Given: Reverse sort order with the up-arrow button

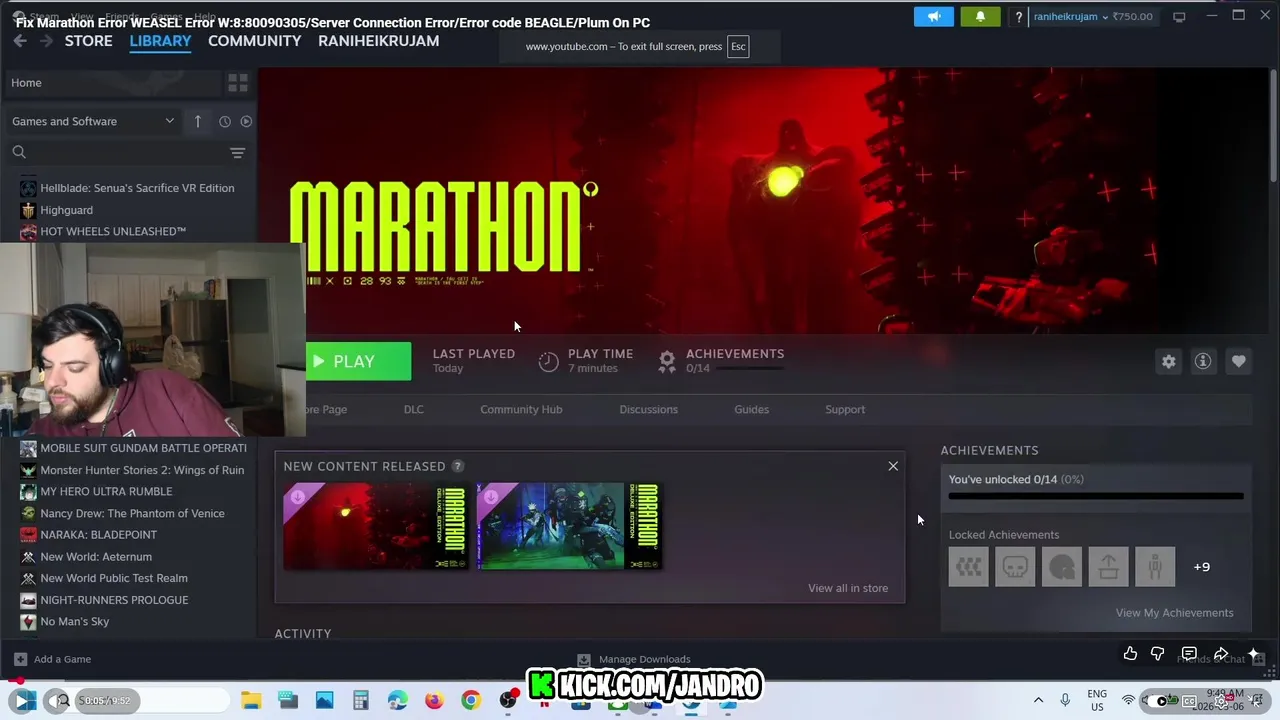Looking at the screenshot, I should [198, 121].
